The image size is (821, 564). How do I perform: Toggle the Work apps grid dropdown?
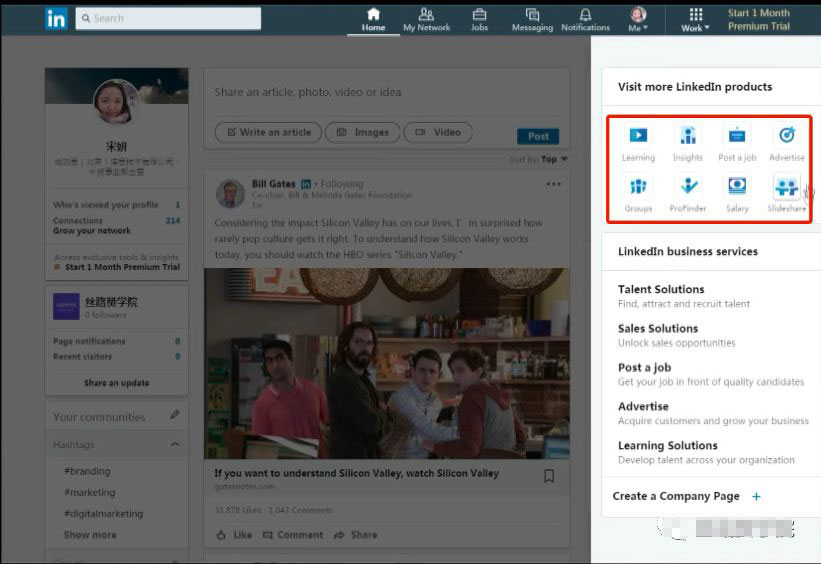tap(695, 20)
